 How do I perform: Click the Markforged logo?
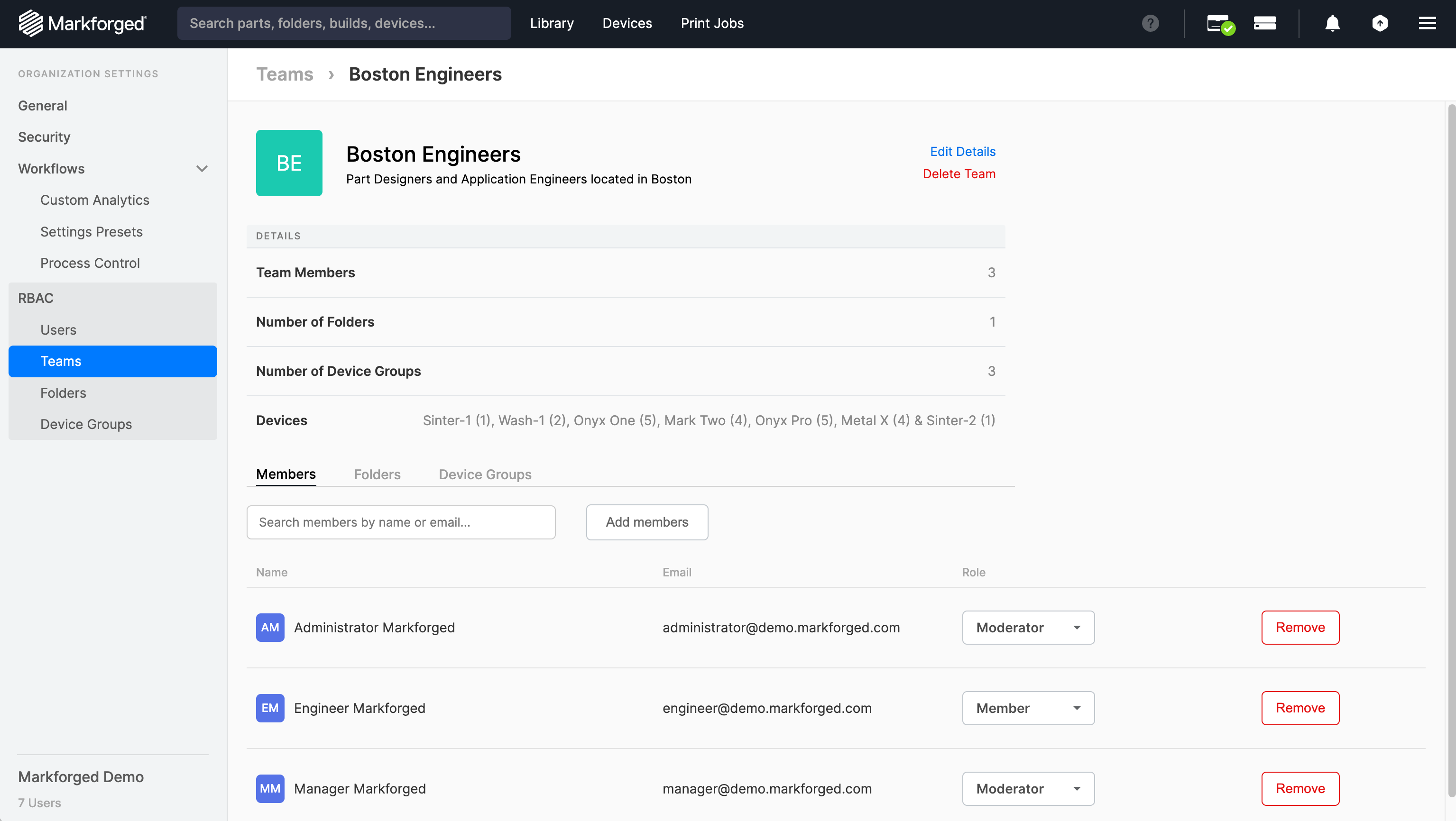pyautogui.click(x=83, y=23)
